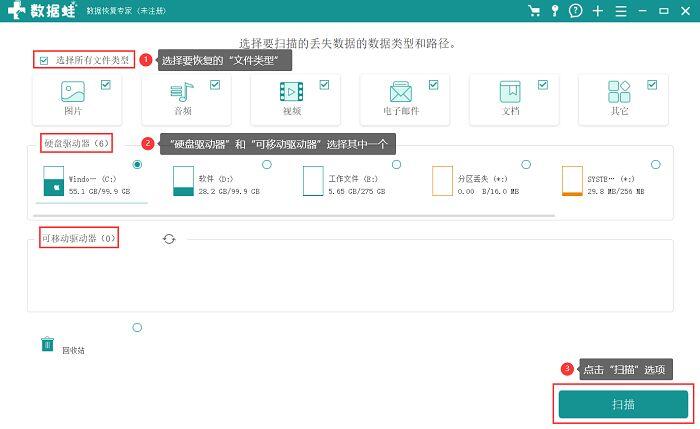
Task: Click the plus icon in title bar
Action: [598, 11]
